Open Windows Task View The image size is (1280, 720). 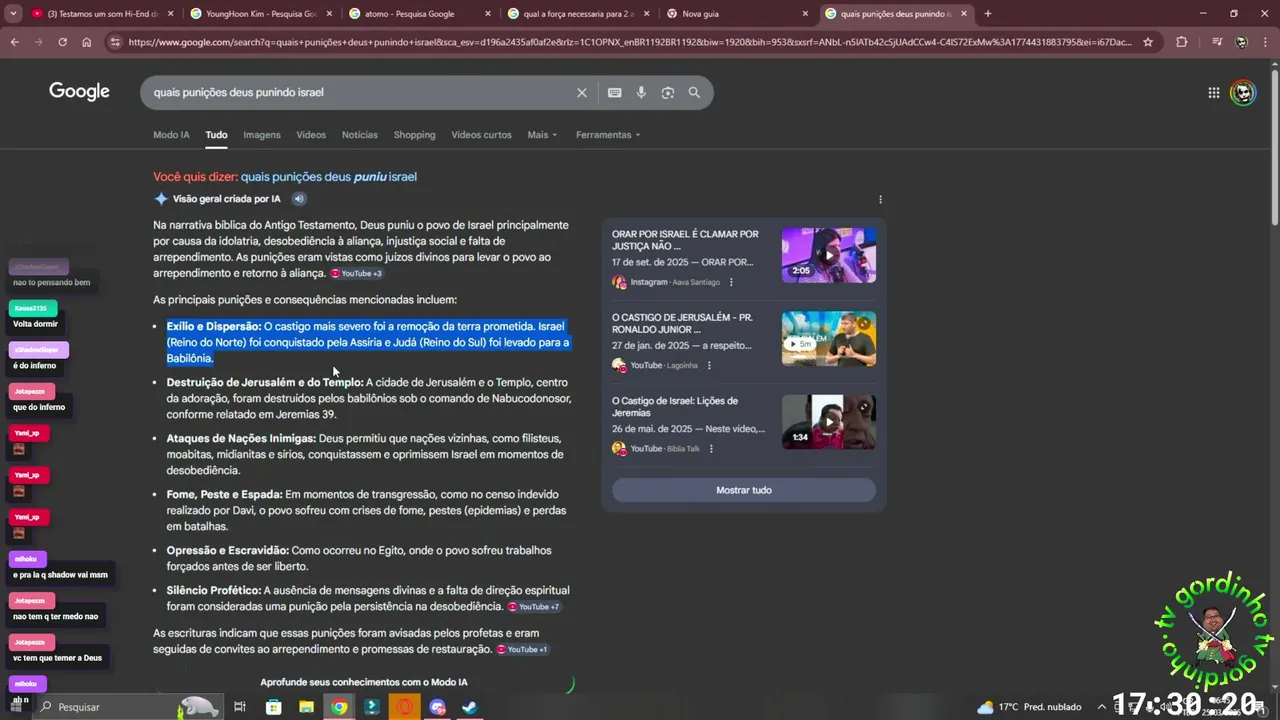pos(240,707)
